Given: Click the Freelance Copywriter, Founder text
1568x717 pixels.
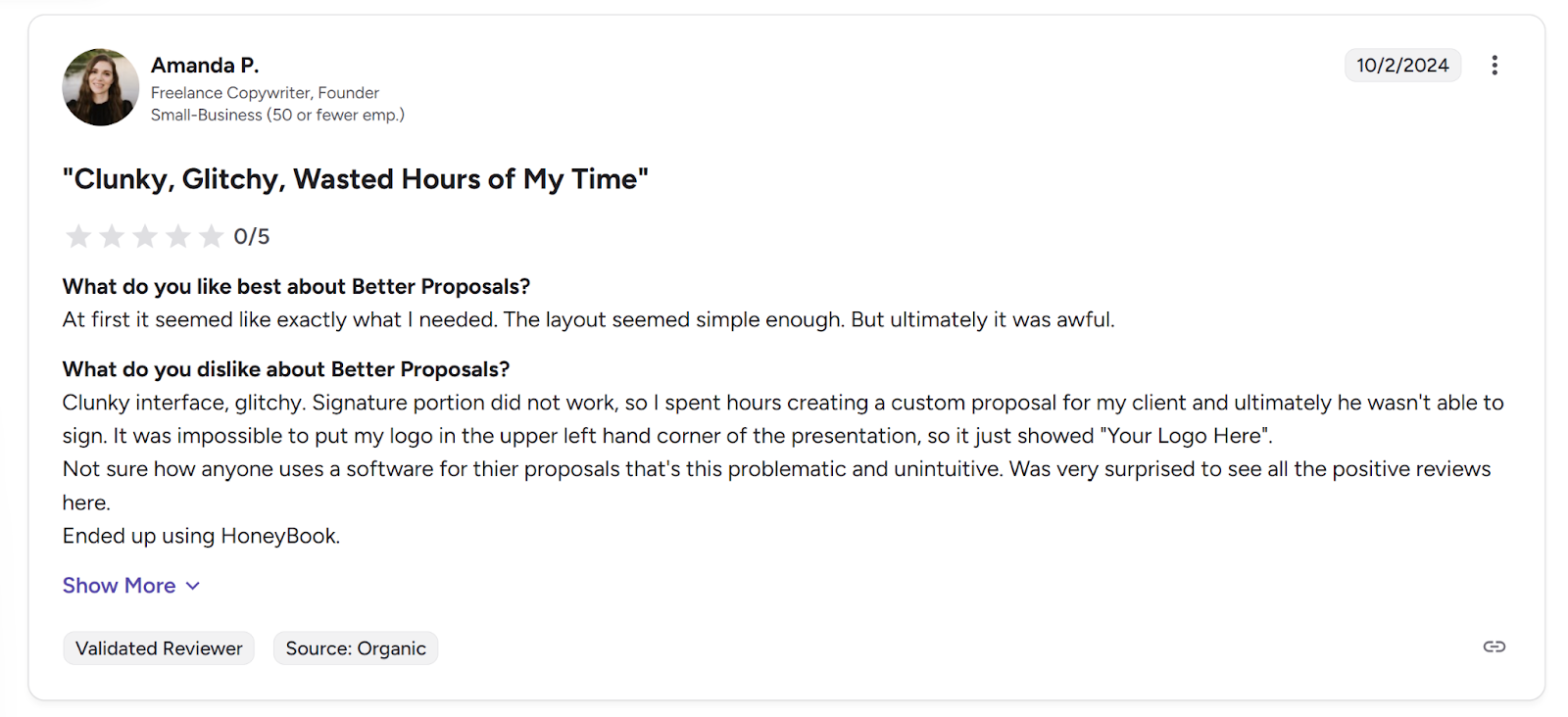Looking at the screenshot, I should [265, 92].
